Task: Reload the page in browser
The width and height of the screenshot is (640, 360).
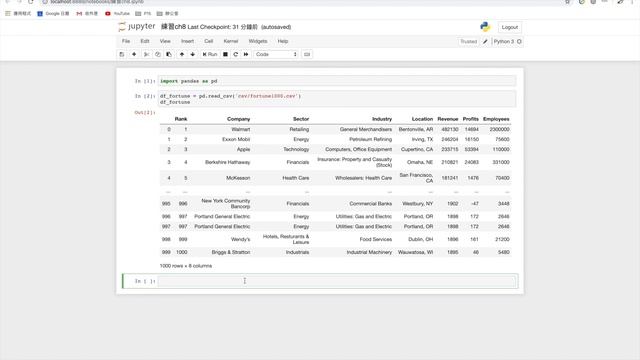Action: [x=31, y=2]
